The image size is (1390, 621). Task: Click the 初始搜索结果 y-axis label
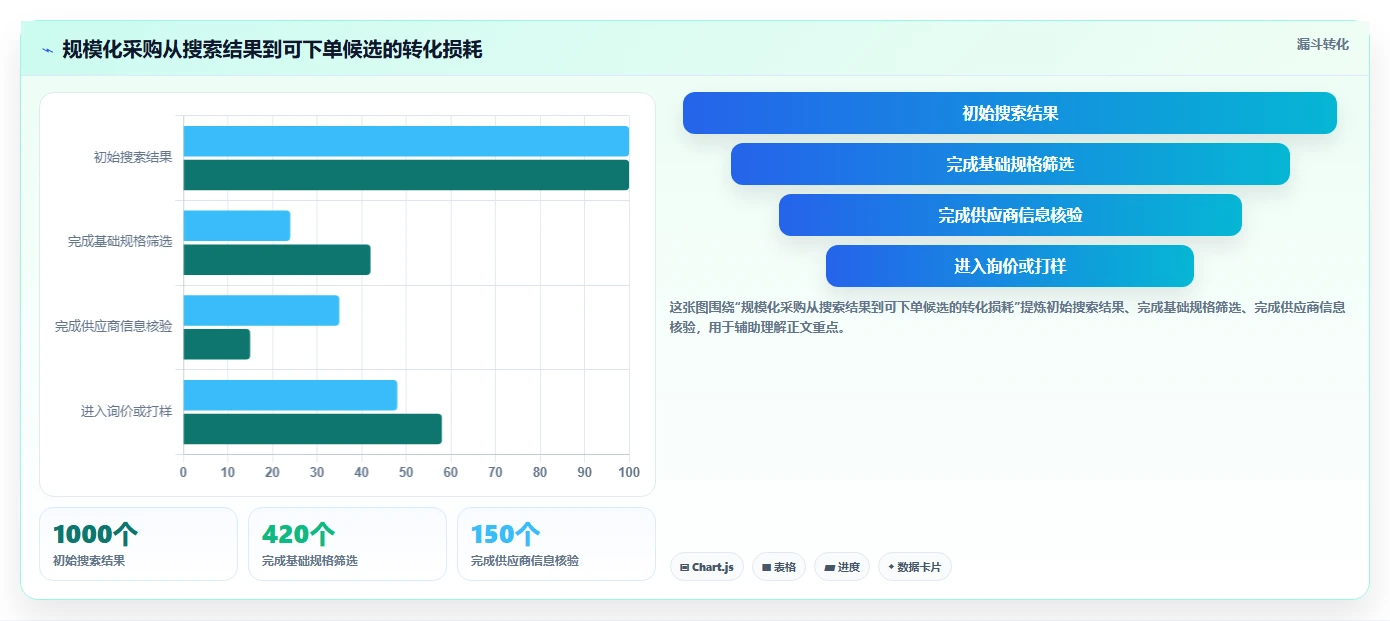(133, 157)
